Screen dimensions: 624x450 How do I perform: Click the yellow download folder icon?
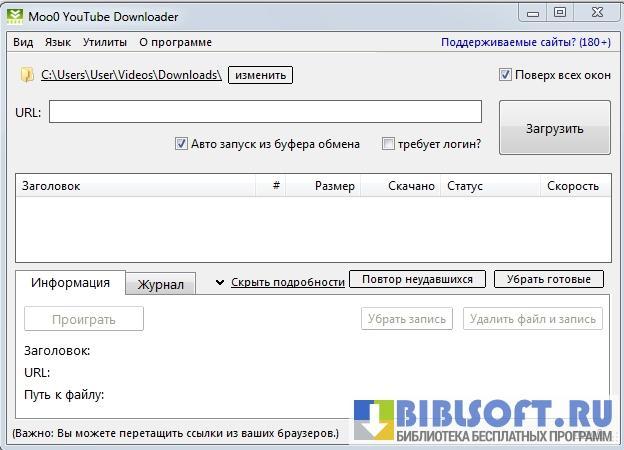coord(27,75)
